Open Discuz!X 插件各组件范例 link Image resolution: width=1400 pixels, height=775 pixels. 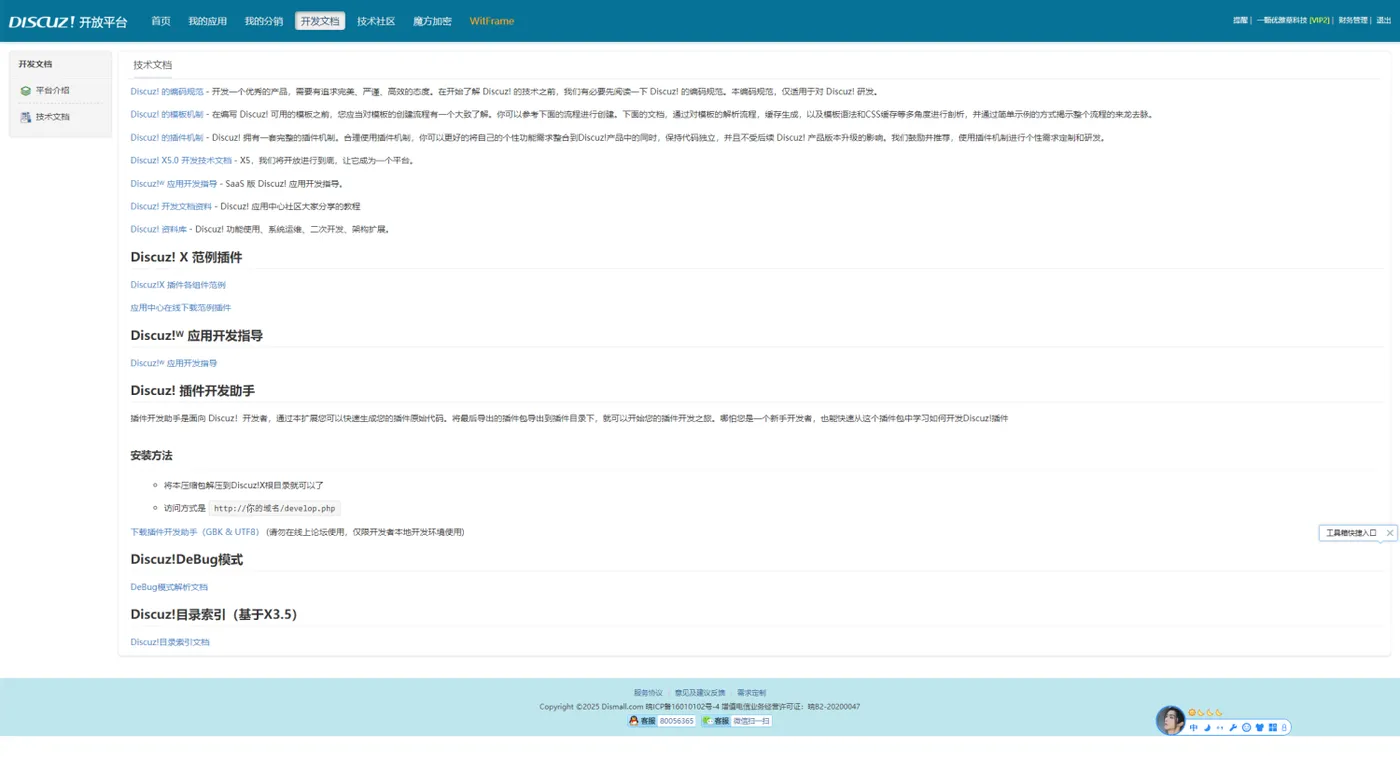click(178, 285)
